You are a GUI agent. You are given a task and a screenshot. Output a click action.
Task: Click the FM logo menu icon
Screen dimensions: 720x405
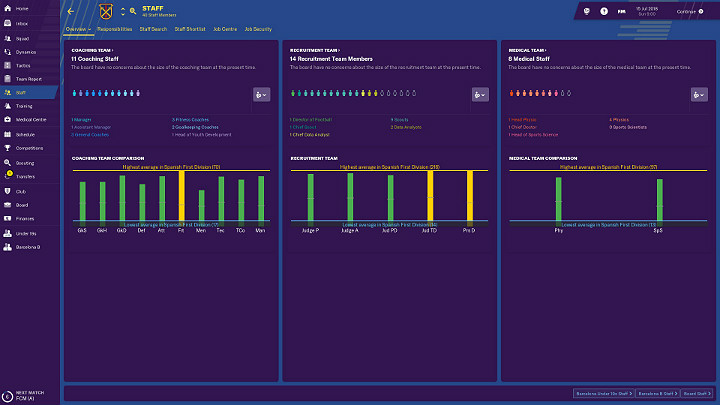pos(622,11)
